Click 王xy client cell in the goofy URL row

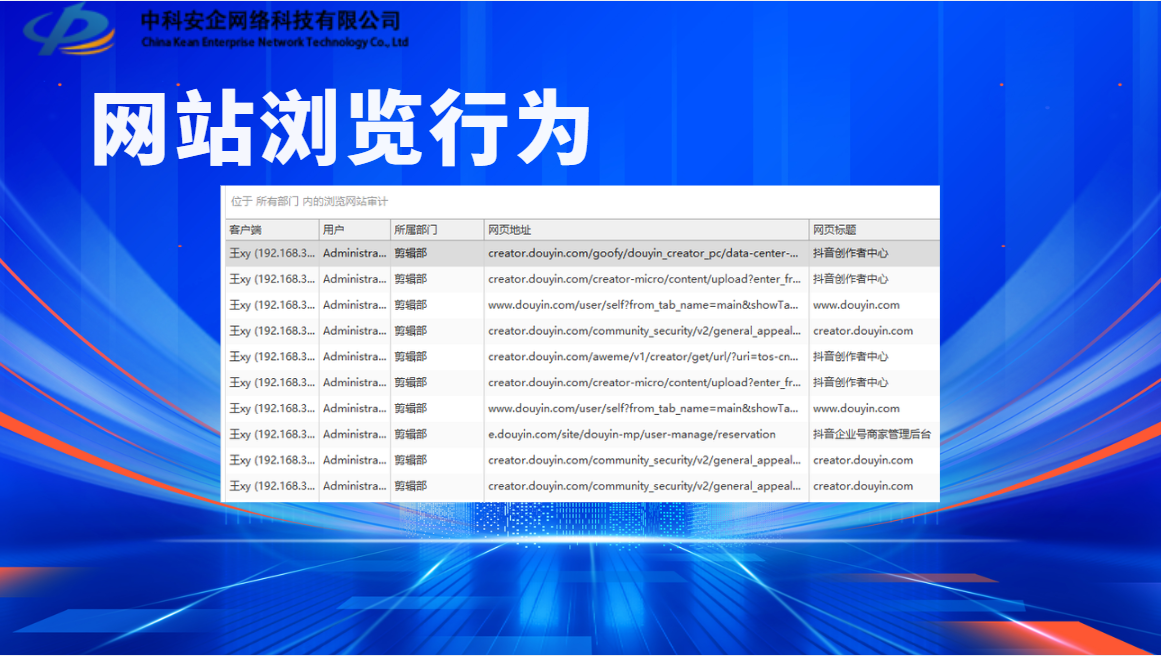coord(272,253)
